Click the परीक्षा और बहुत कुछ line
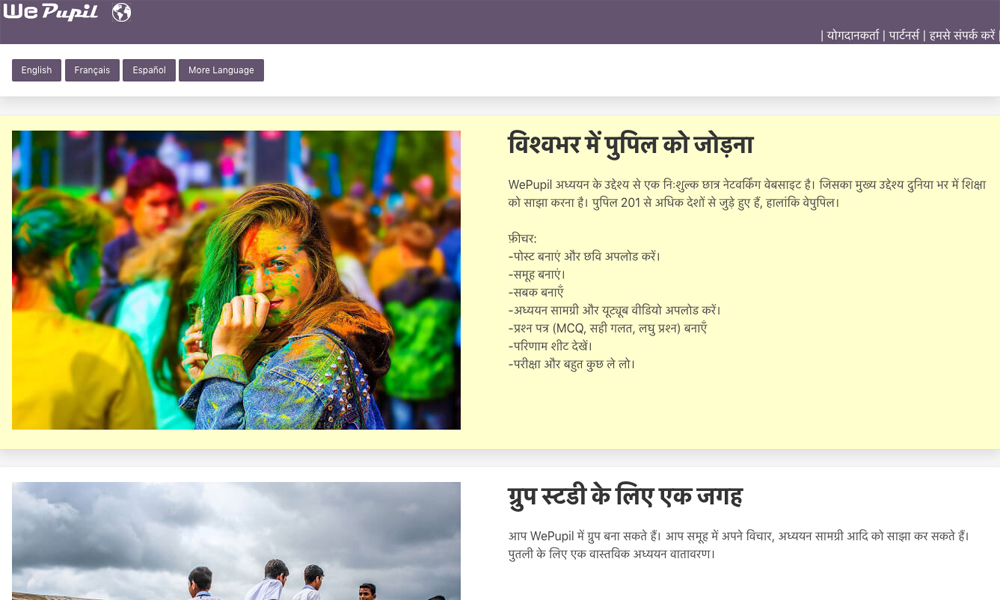 click(571, 364)
